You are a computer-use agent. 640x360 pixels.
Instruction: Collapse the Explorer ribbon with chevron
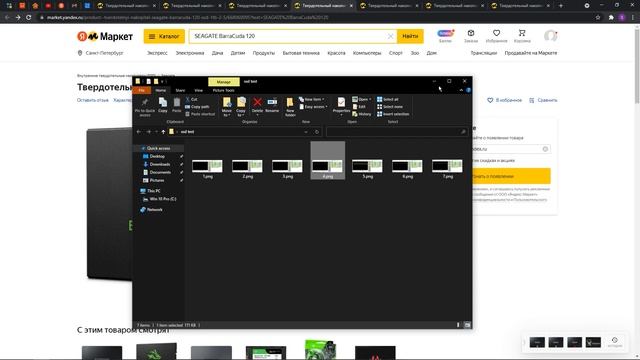click(x=461, y=90)
